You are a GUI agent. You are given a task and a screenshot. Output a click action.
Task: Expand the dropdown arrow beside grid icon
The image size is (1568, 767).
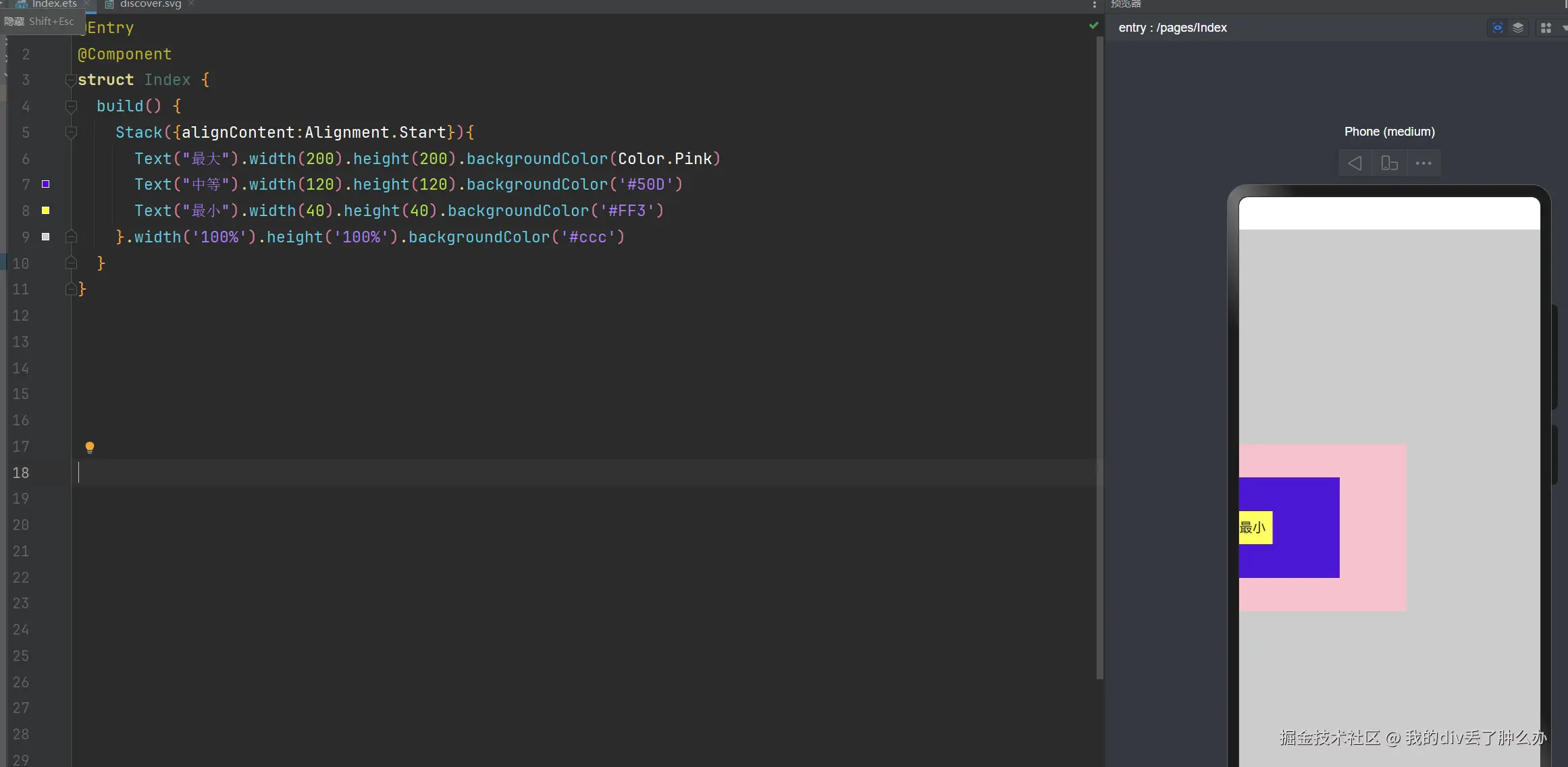(x=1564, y=28)
